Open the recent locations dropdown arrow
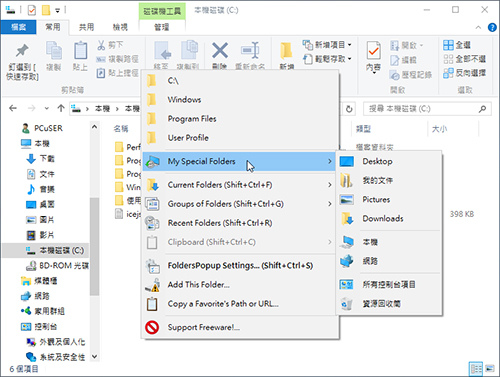The width and height of the screenshot is (500, 377). click(x=47, y=108)
